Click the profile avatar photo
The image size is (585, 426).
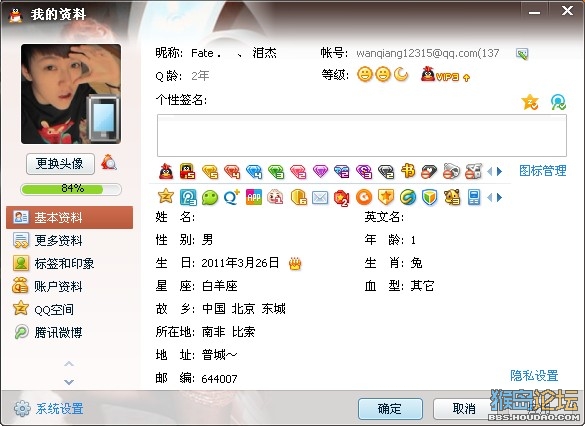coord(71,94)
